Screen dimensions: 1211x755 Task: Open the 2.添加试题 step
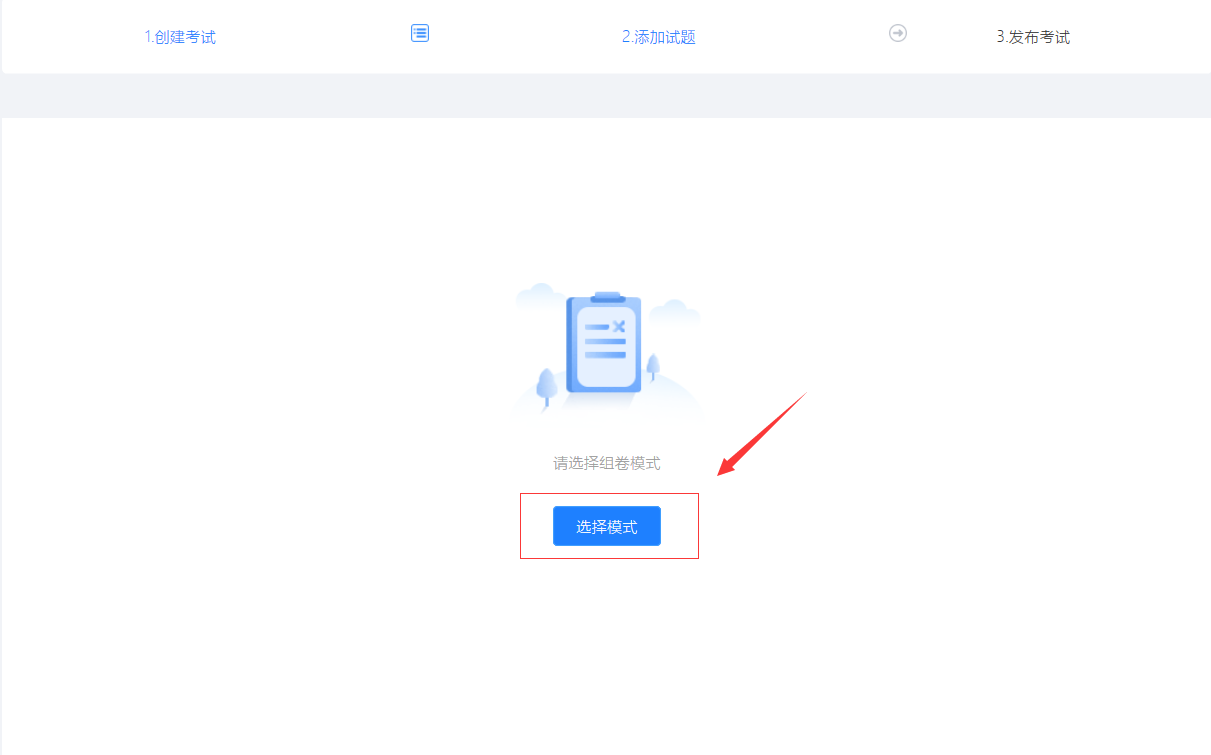(658, 37)
